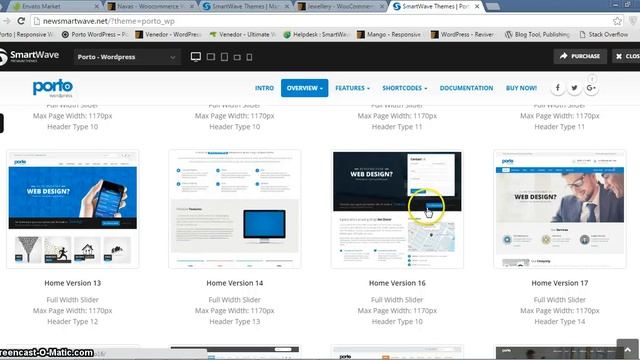Screen dimensions: 640x360
Task: Open the Porto WordPress bookmark
Action: (x=95, y=35)
